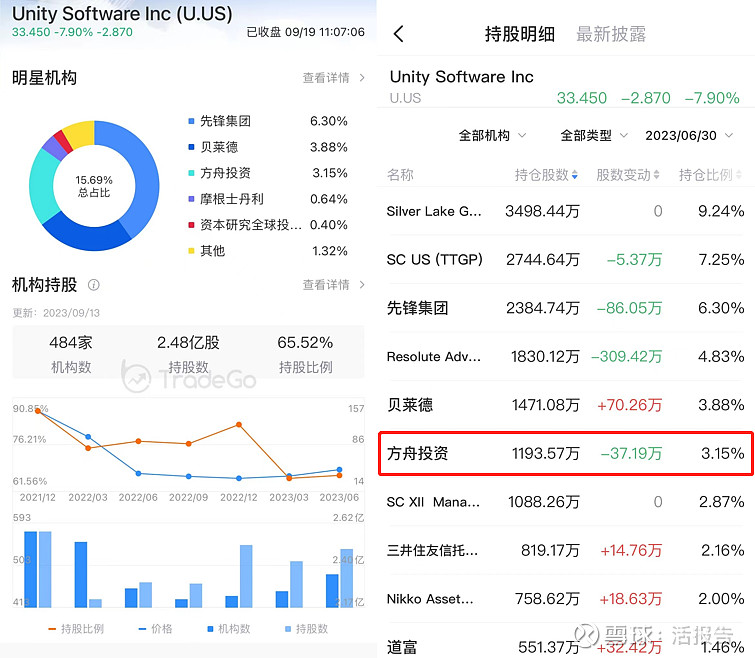The height and width of the screenshot is (658, 755).
Task: Tap the +70.26万 share change value
Action: 629,405
